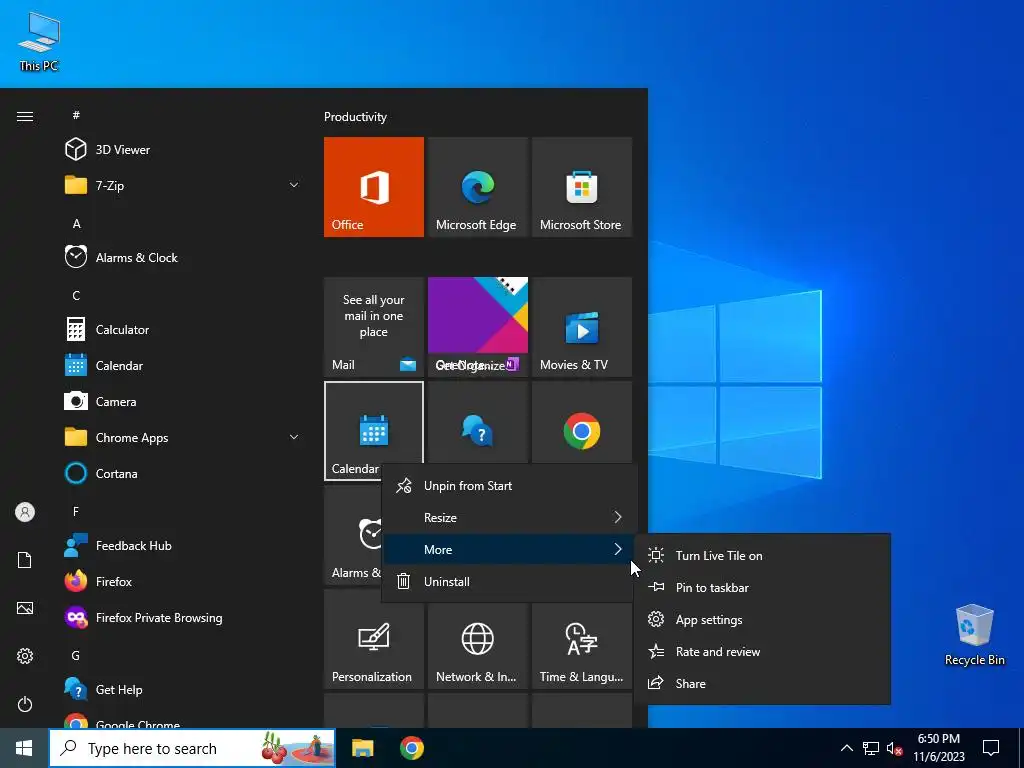This screenshot has height=768, width=1024.
Task: Launch the Camera app
Action: coord(183,402)
